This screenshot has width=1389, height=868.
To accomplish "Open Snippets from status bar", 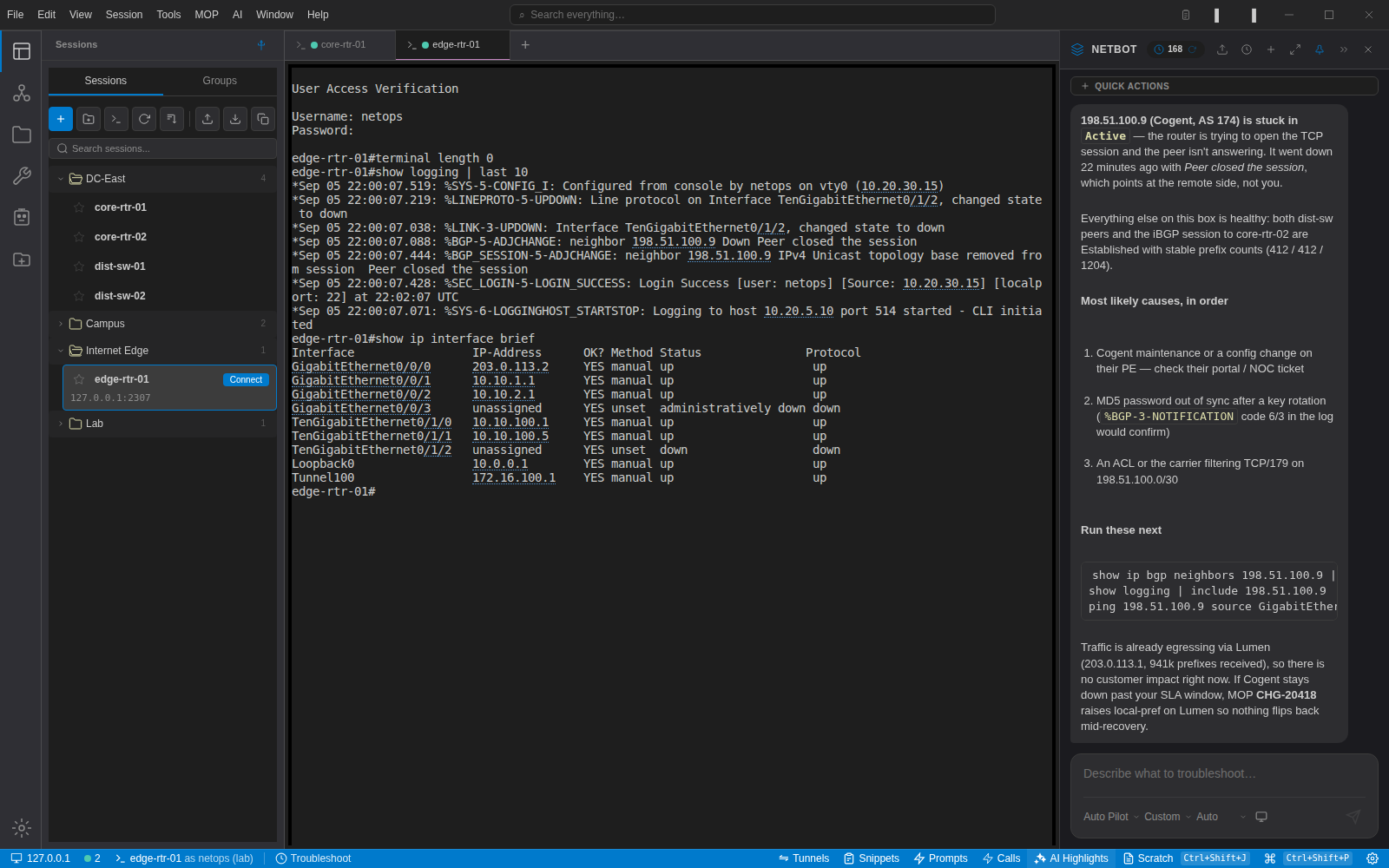I will 872,858.
